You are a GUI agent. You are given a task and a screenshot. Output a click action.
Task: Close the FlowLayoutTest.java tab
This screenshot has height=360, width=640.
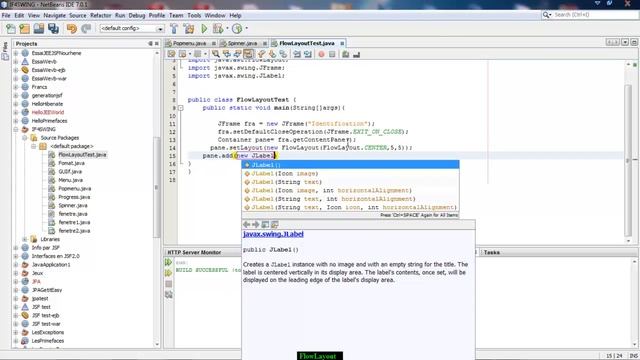342,43
